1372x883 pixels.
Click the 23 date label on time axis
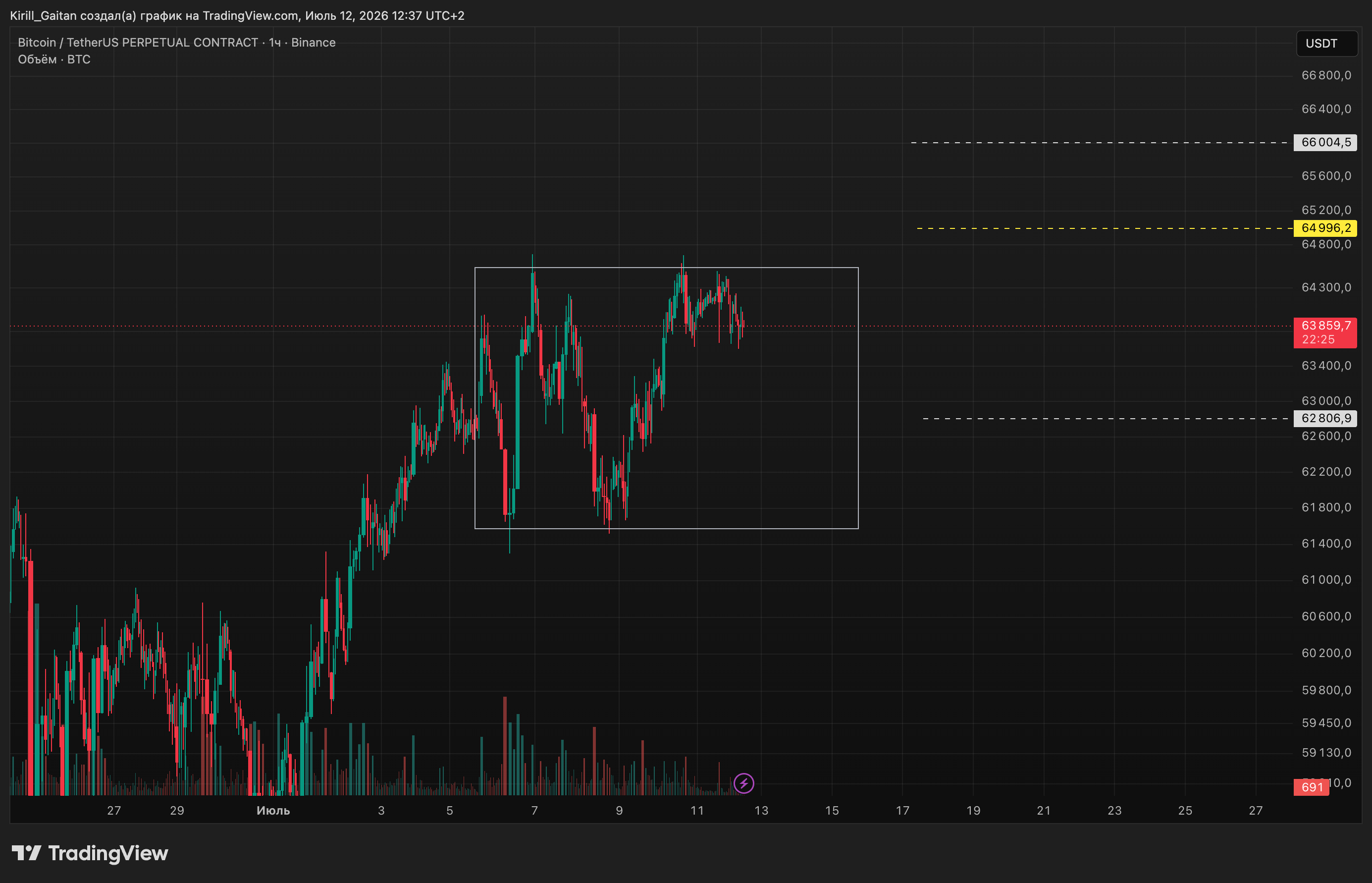point(1114,811)
